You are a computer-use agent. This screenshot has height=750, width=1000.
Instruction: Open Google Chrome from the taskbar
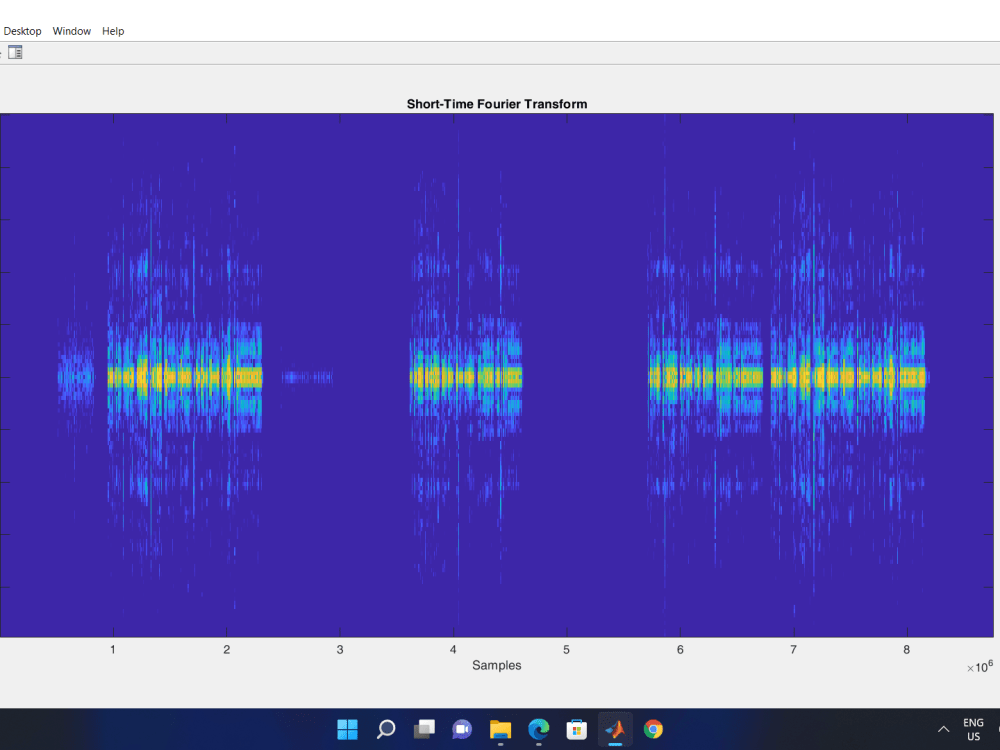click(x=653, y=729)
